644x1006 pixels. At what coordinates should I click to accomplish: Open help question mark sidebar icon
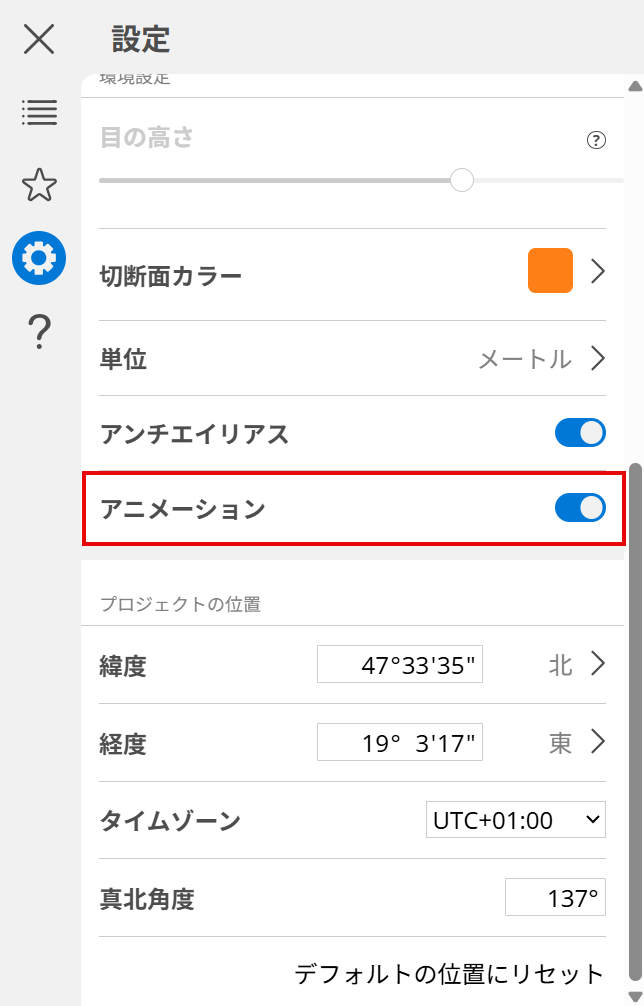(39, 331)
